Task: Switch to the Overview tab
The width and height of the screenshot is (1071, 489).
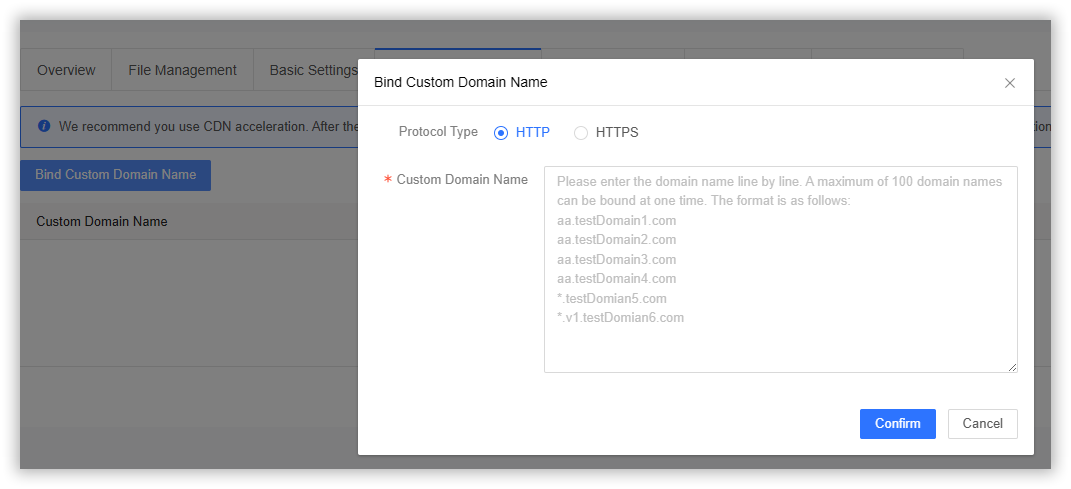Action: click(66, 70)
